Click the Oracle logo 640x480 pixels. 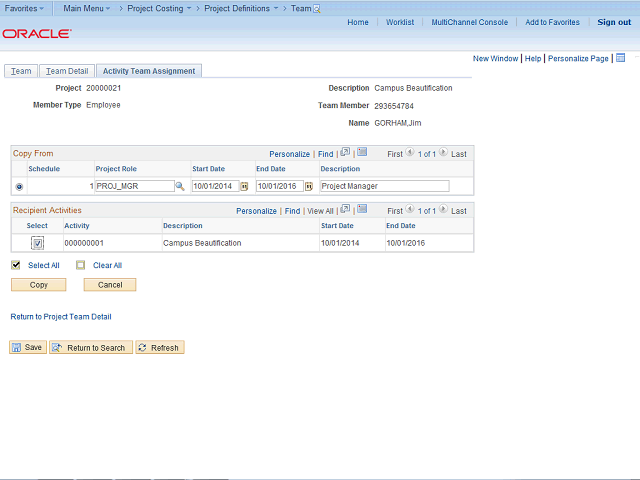[x=37, y=33]
